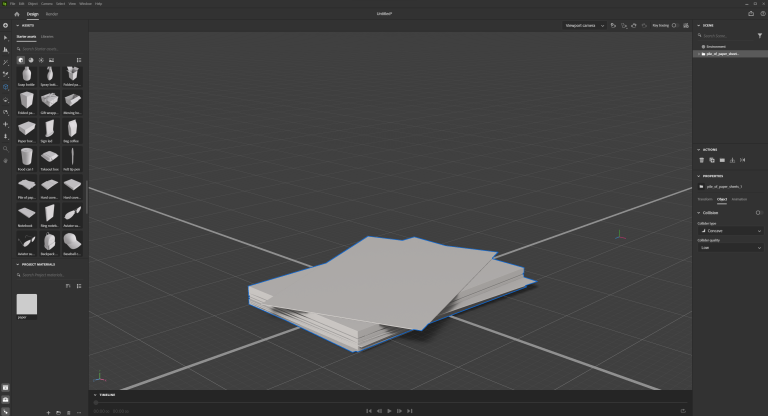Switch to the Render tab
The width and height of the screenshot is (768, 416).
pos(52,14)
